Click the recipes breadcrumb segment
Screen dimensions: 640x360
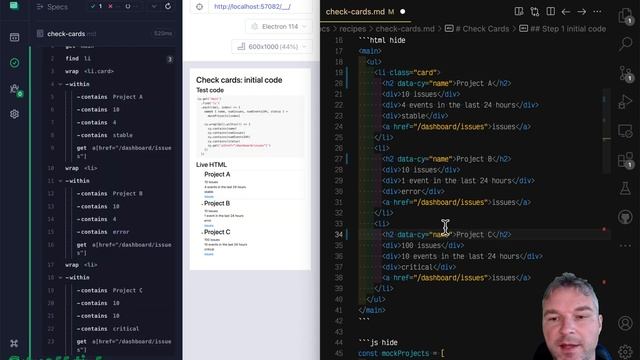[x=353, y=29]
